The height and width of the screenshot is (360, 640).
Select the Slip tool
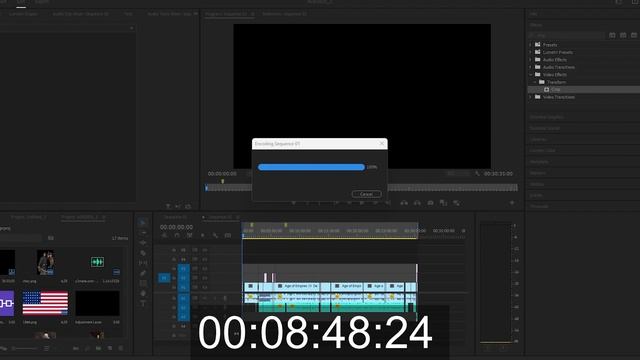point(143,263)
